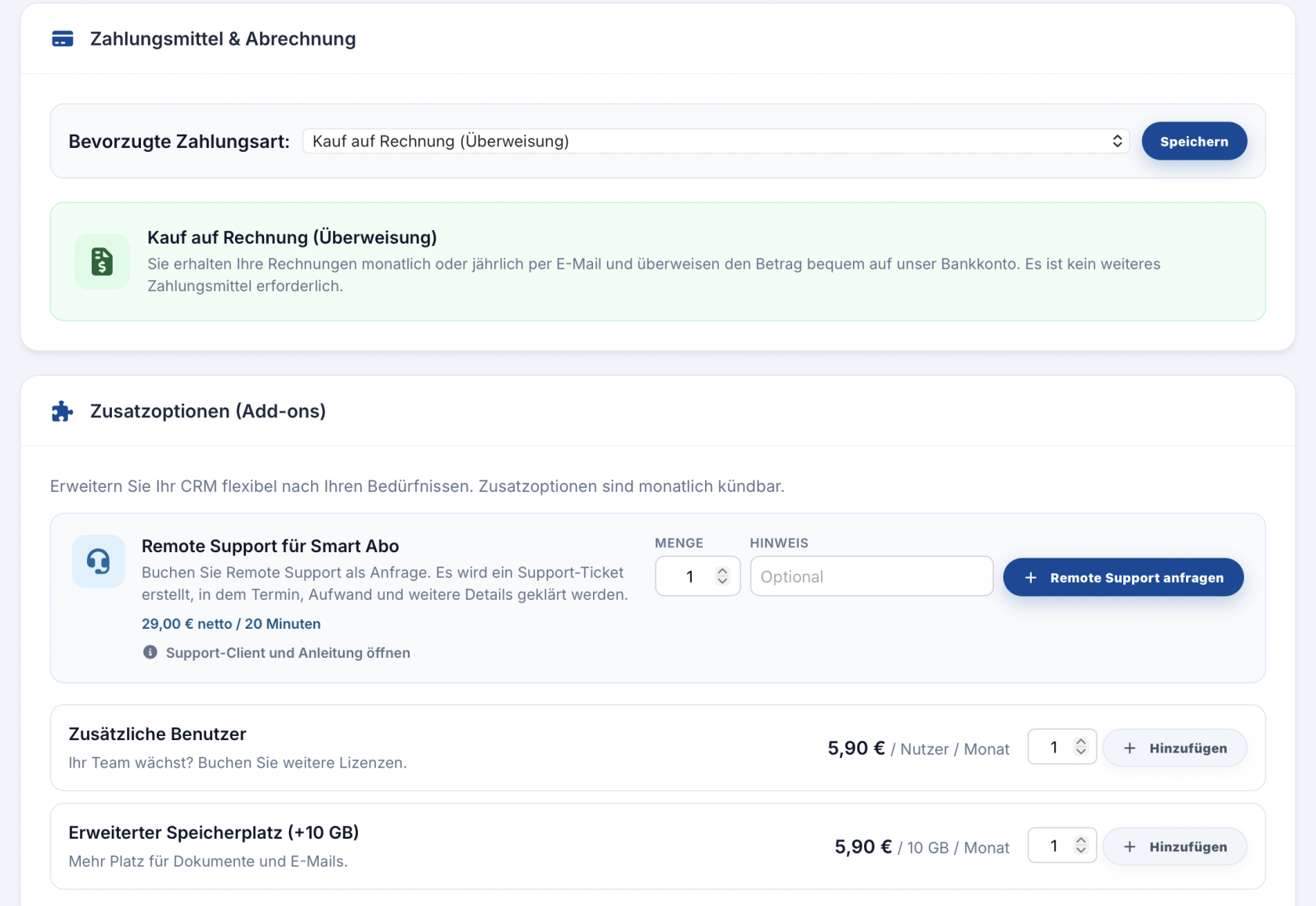Focus the optional Hinweis text field

click(x=871, y=576)
